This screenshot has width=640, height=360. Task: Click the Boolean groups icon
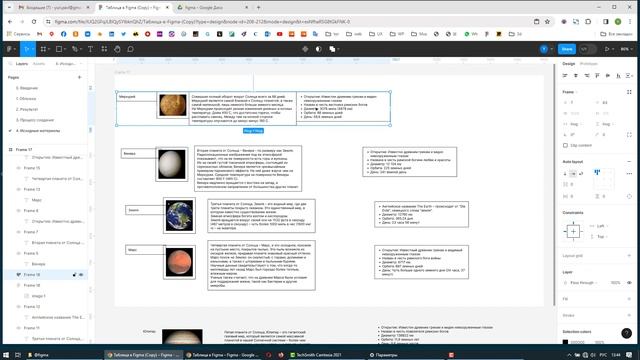[x=332, y=49]
